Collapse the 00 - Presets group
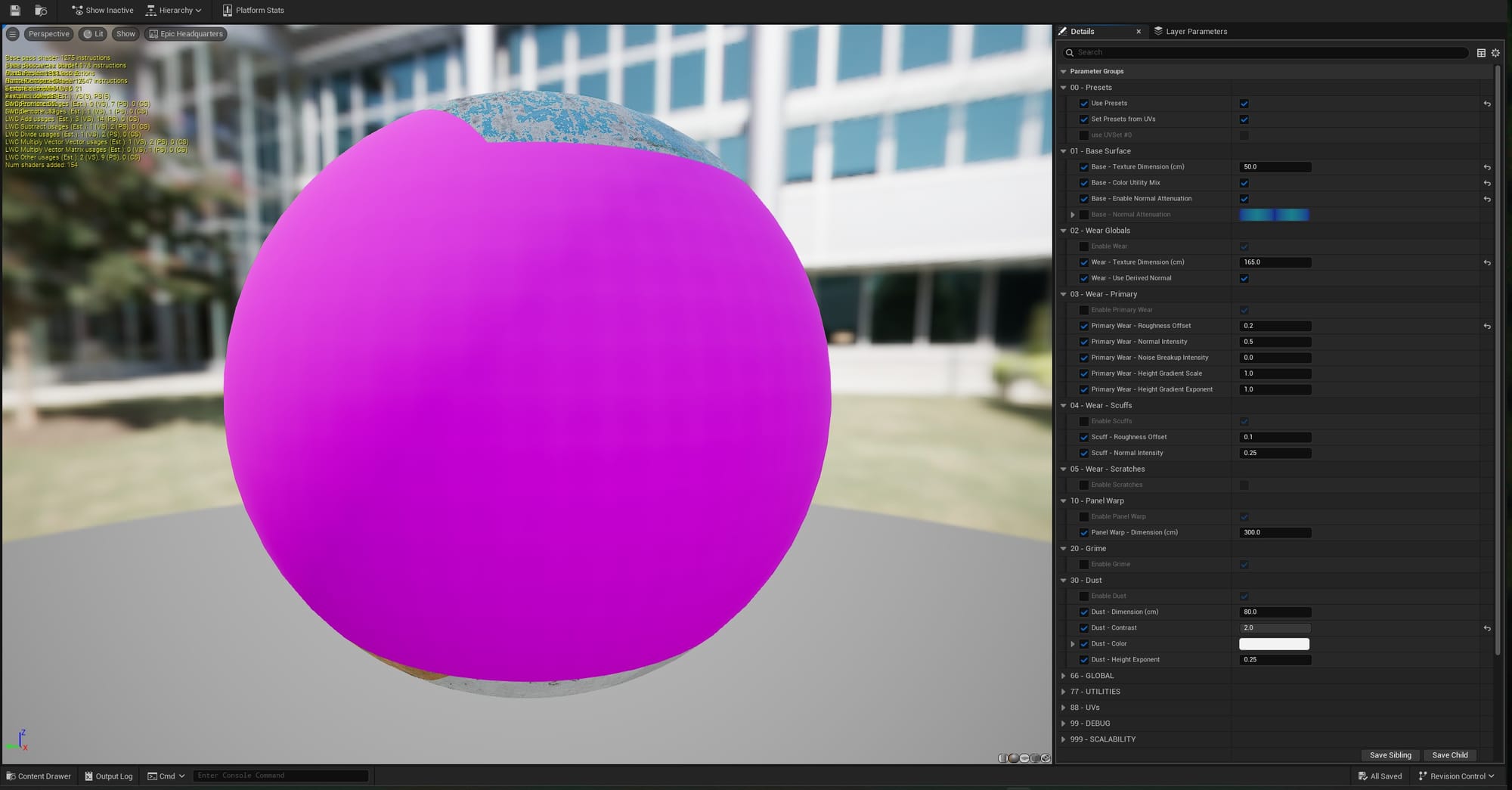This screenshot has width=1512, height=790. click(x=1063, y=88)
